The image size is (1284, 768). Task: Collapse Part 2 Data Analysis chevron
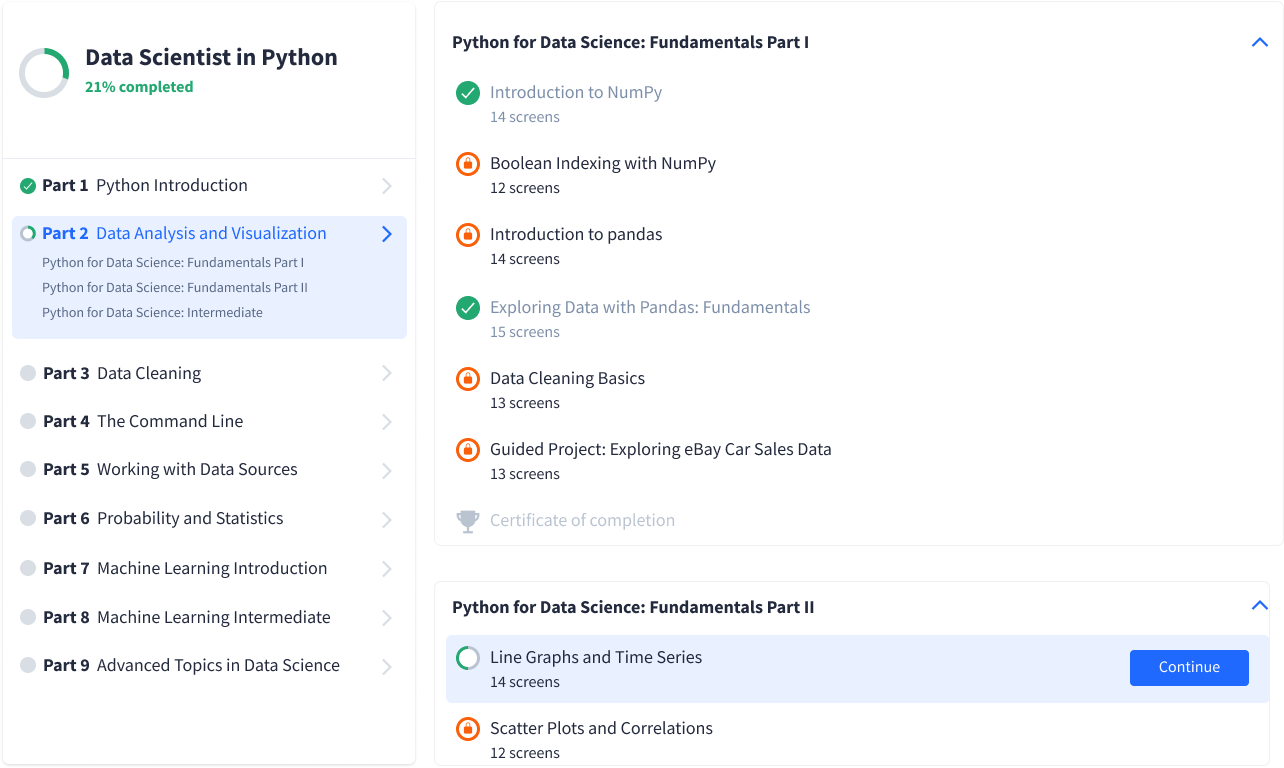387,234
